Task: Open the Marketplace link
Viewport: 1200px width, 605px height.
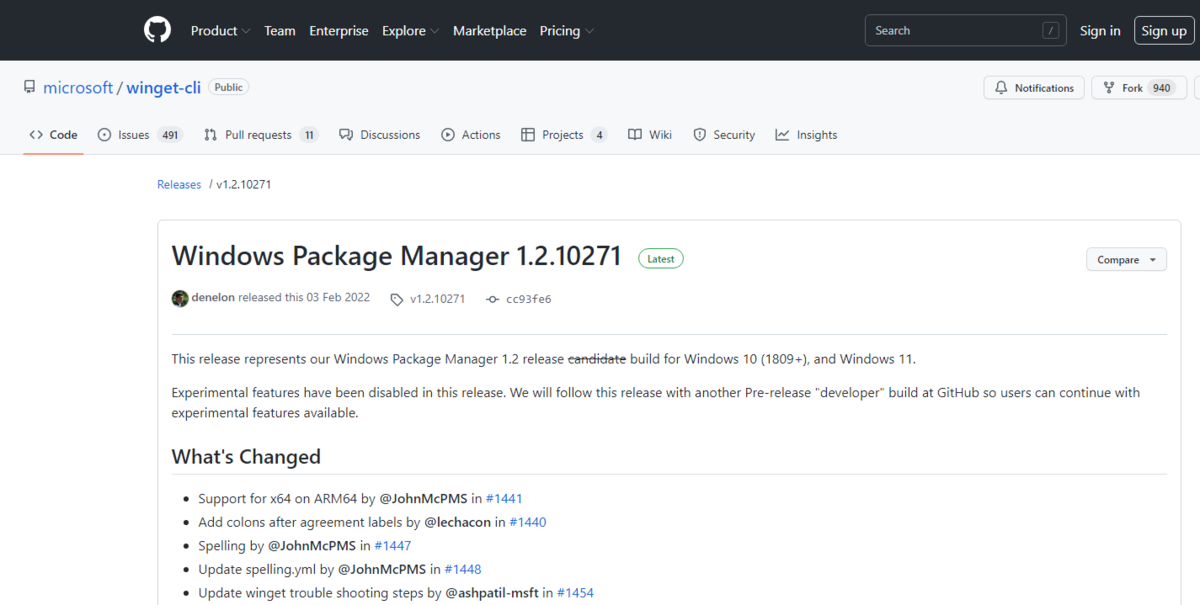Action: pos(490,31)
